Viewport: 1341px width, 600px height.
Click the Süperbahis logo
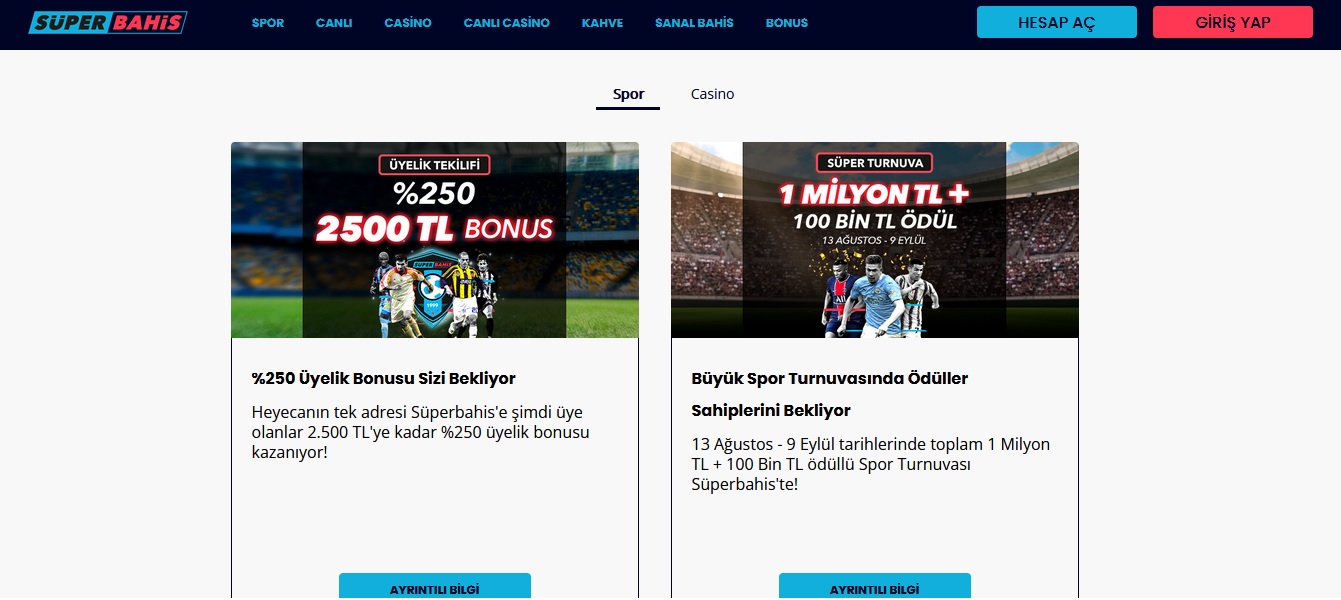click(107, 22)
